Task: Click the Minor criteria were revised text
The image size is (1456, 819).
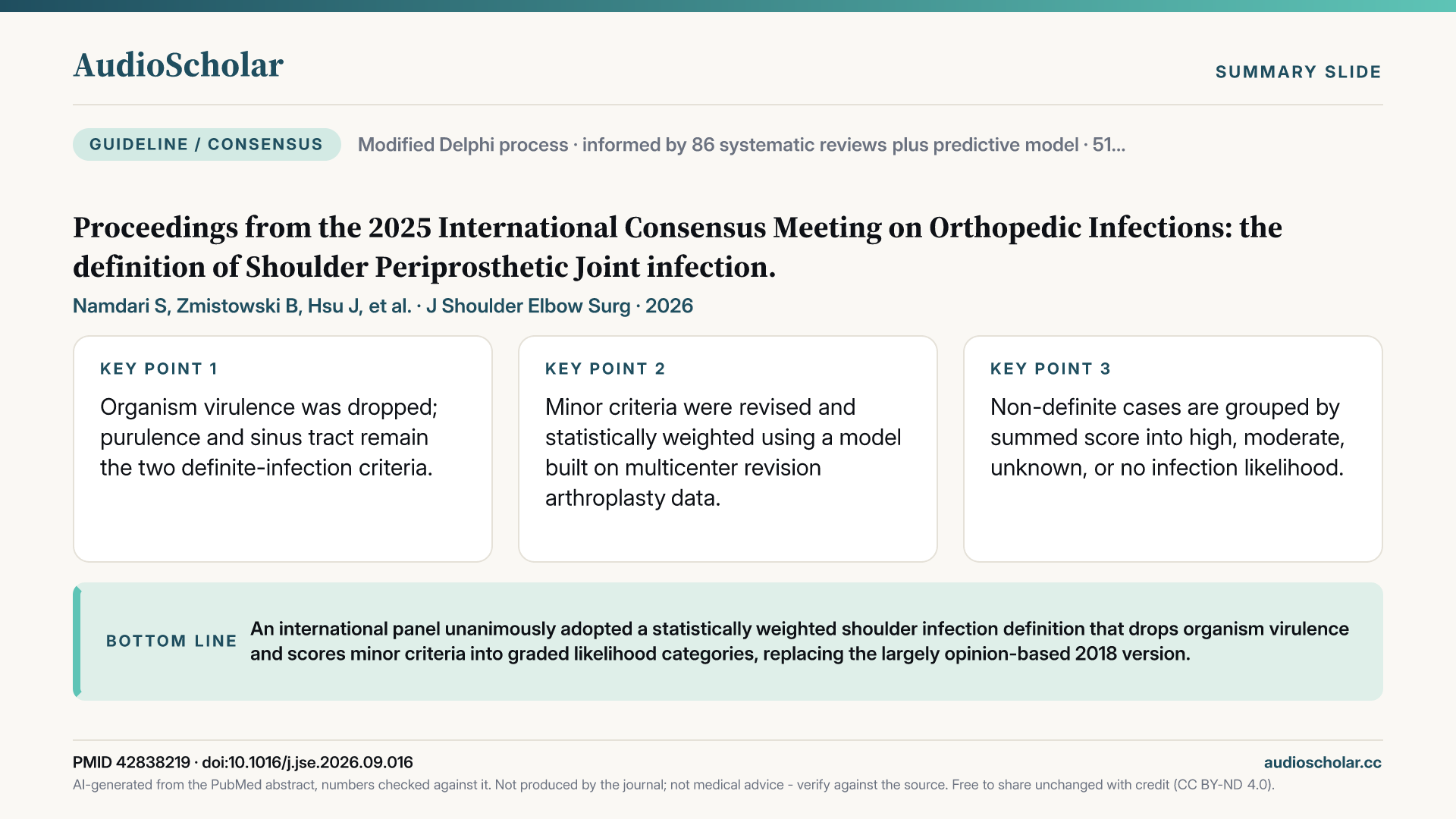Action: pos(723,453)
